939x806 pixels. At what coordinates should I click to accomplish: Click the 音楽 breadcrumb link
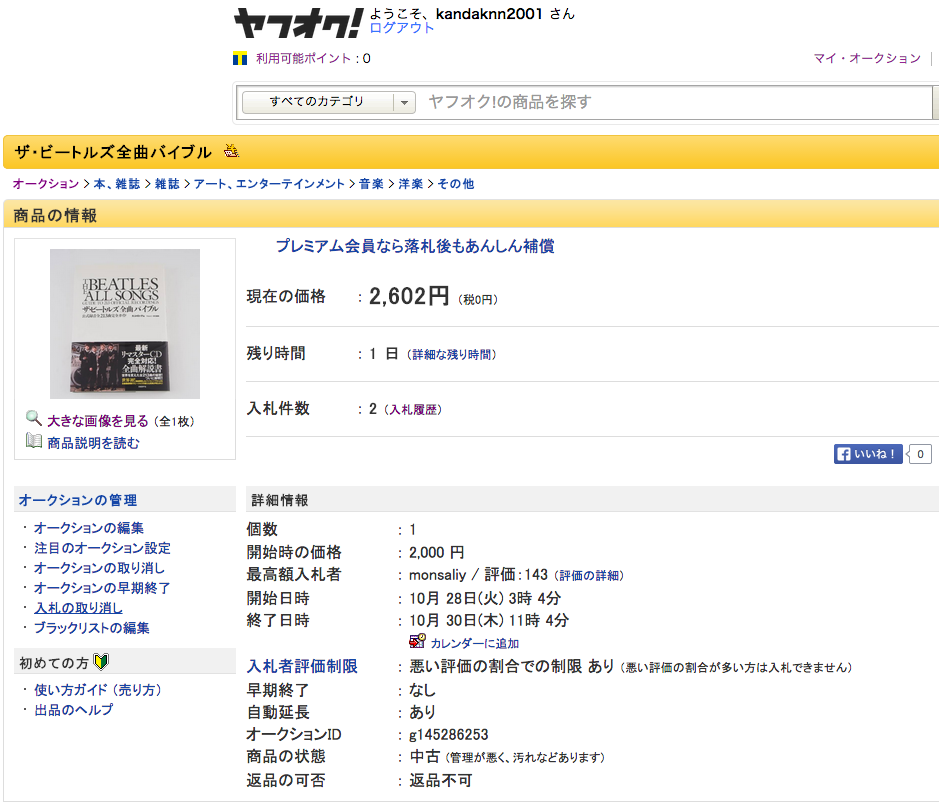tap(371, 184)
